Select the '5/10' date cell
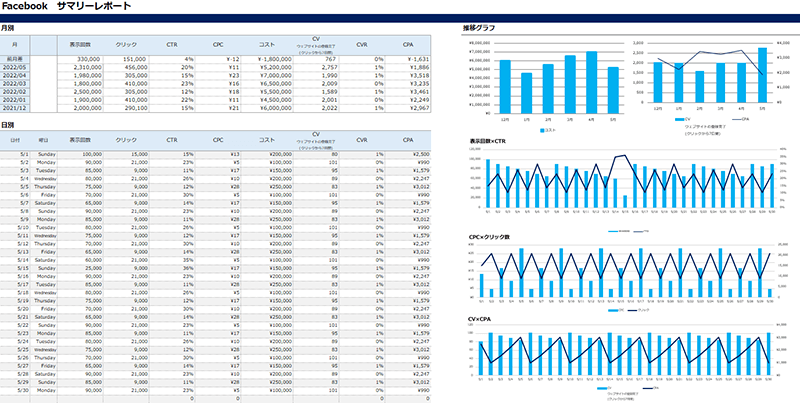 tap(15, 228)
